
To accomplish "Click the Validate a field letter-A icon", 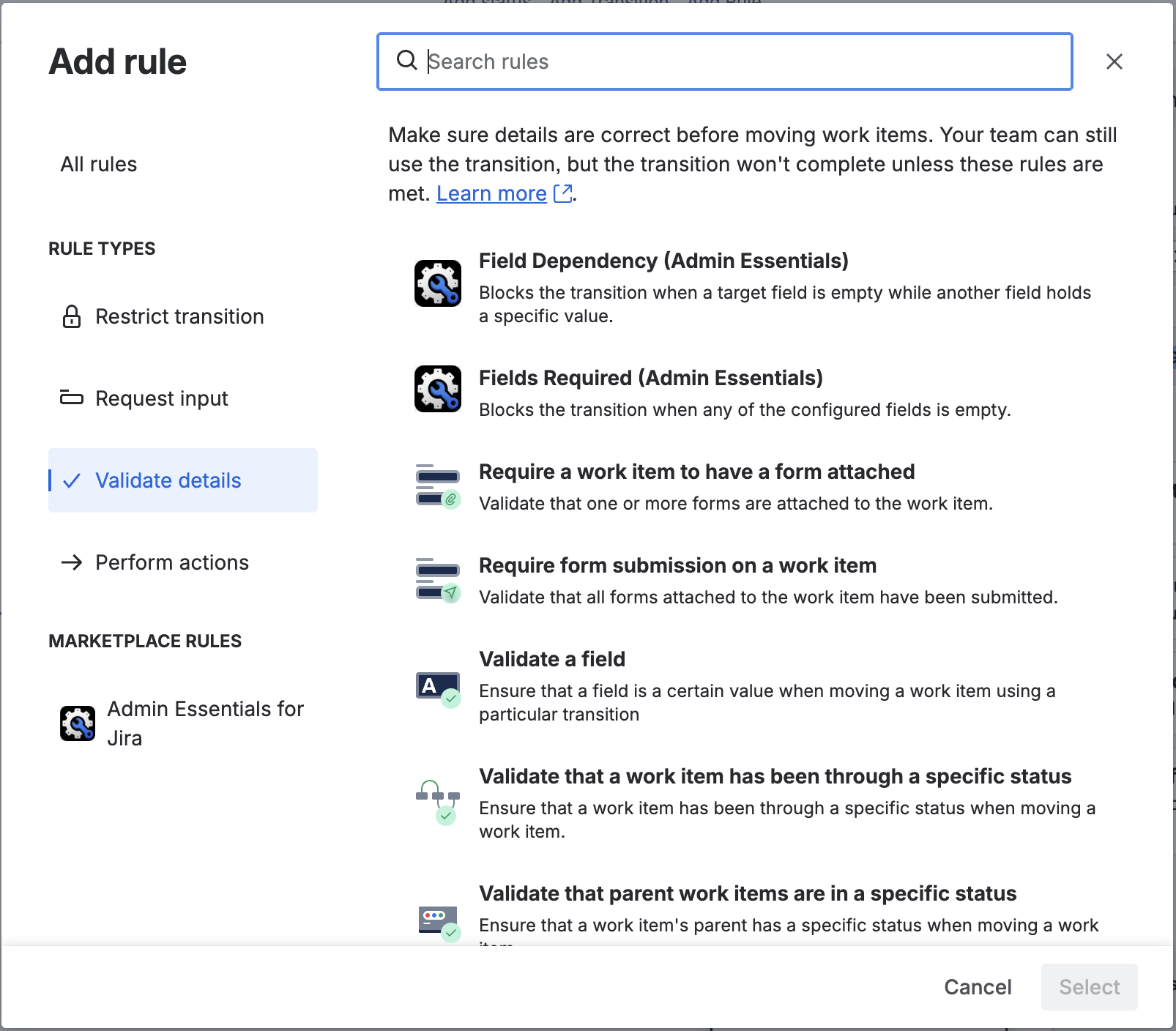I will (x=438, y=689).
